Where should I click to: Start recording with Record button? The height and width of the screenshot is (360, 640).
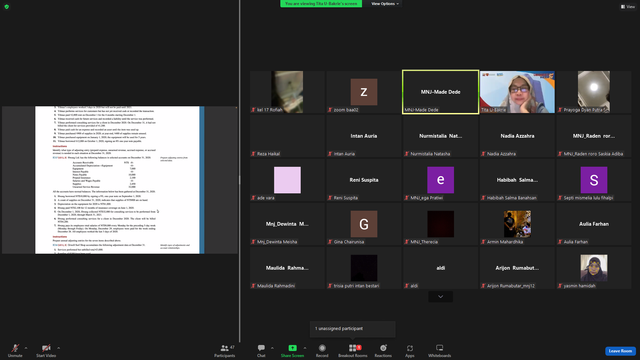click(322, 350)
